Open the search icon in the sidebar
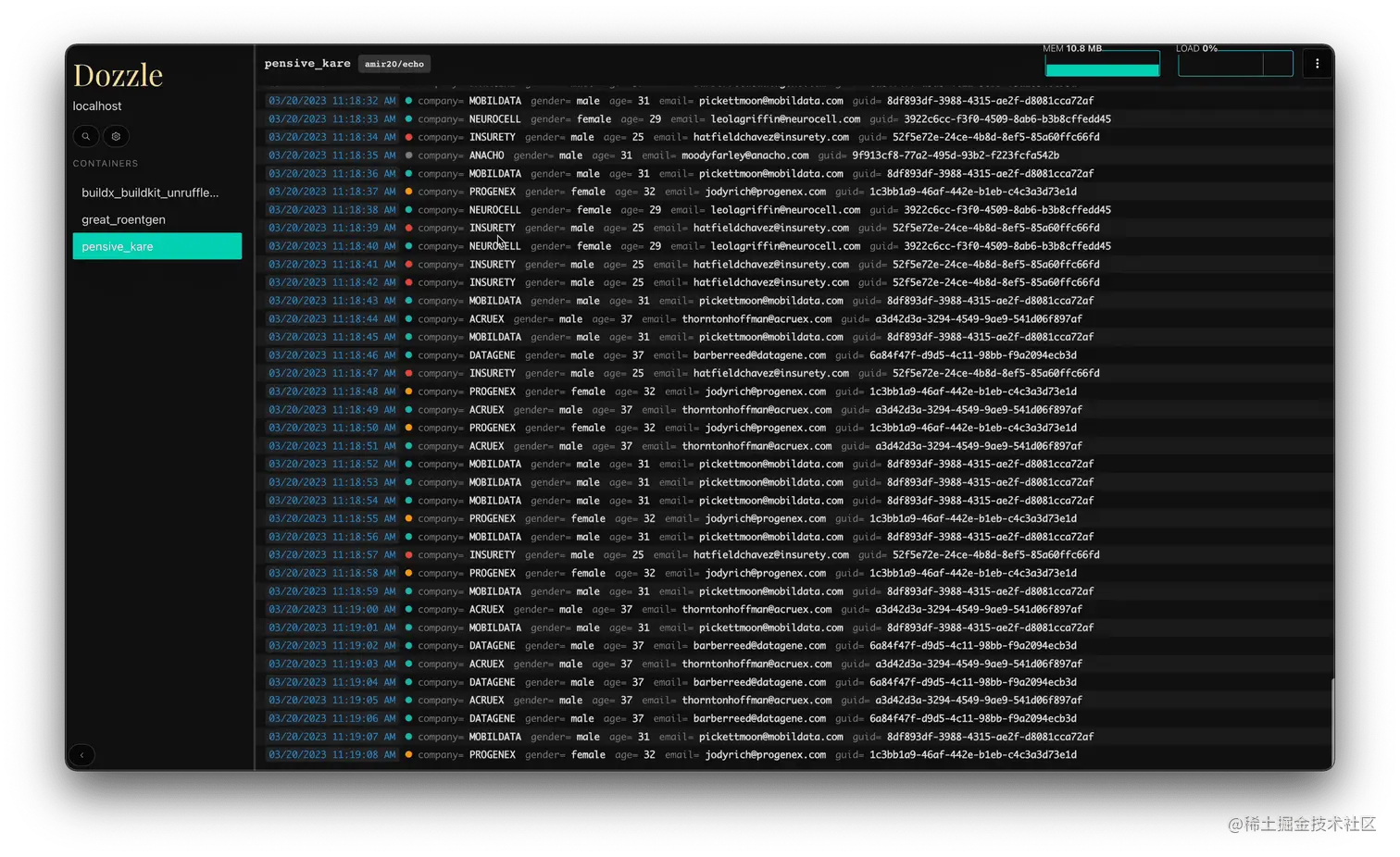This screenshot has height=857, width=1400. [86, 136]
